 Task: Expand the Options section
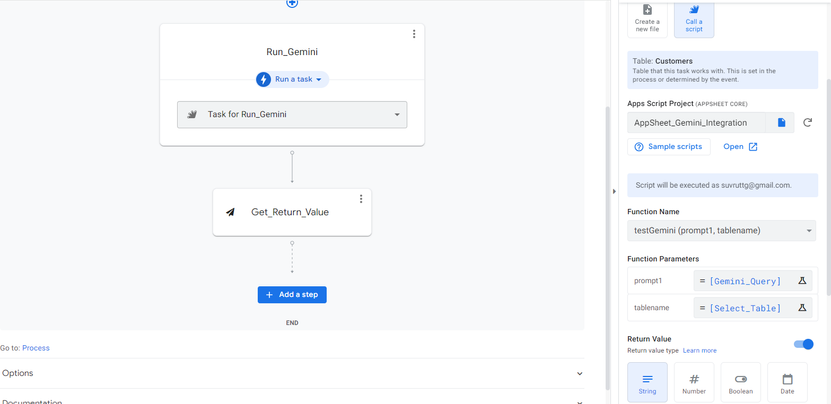[292, 373]
